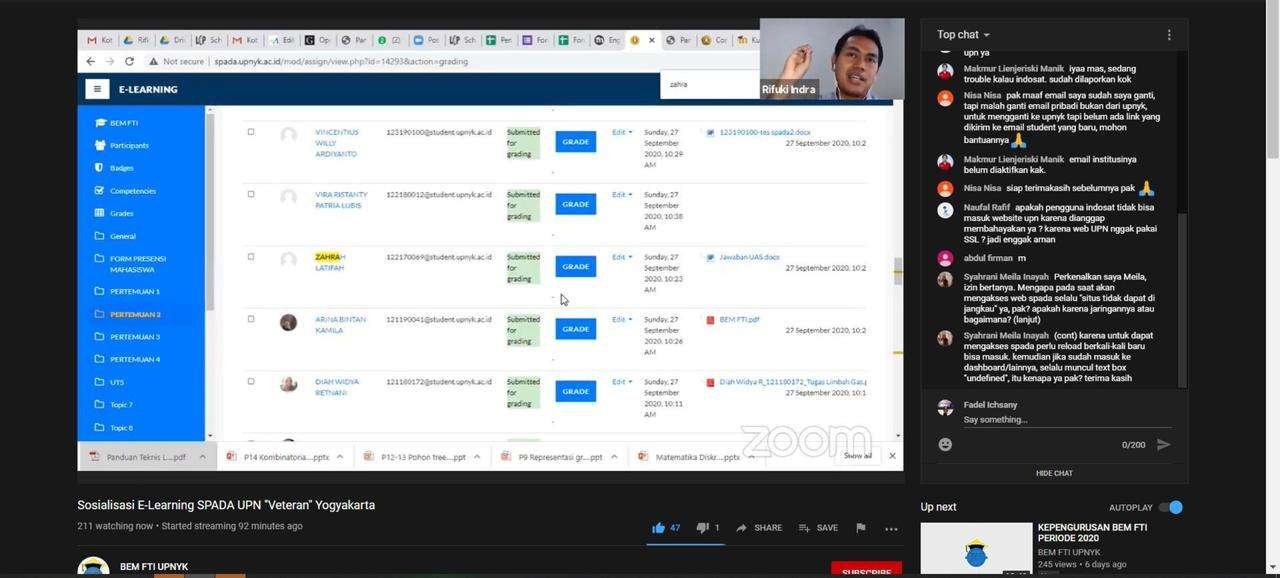
Task: Open PERTEMUAN 1 section
Action: [135, 291]
